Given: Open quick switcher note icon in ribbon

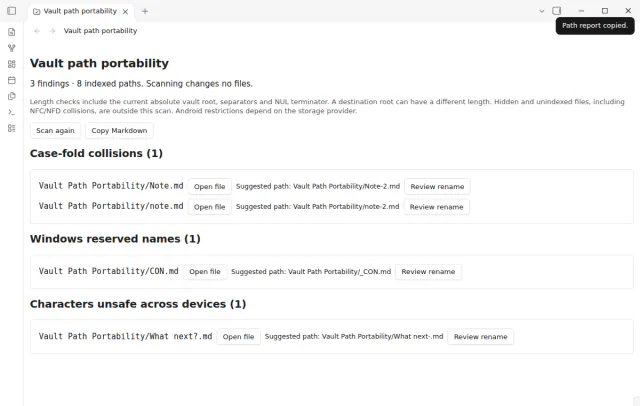Looking at the screenshot, I should point(11,32).
